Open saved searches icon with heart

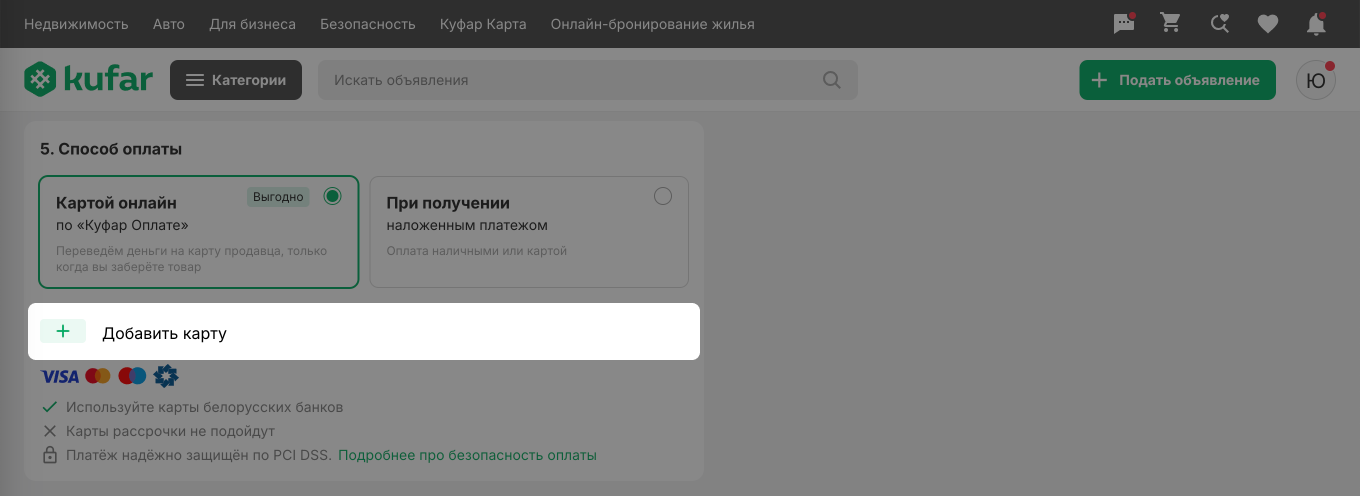(1219, 24)
